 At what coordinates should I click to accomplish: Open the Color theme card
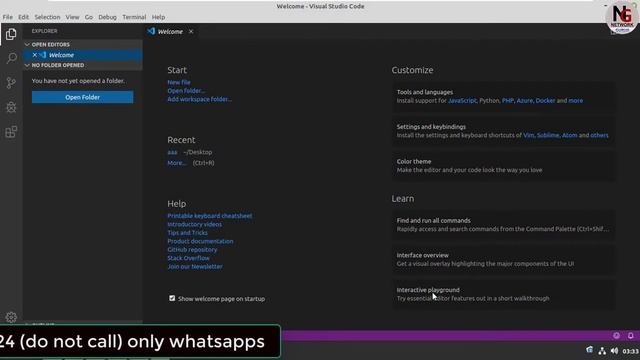point(504,166)
